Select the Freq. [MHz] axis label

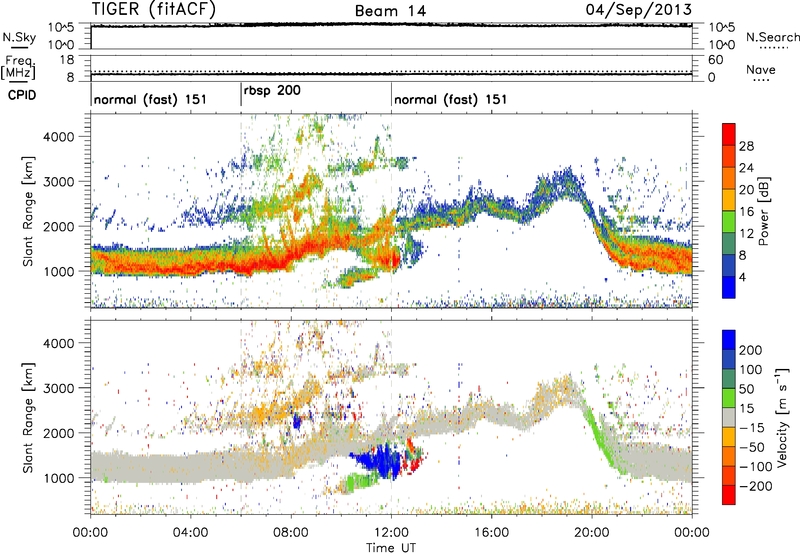(x=18, y=67)
